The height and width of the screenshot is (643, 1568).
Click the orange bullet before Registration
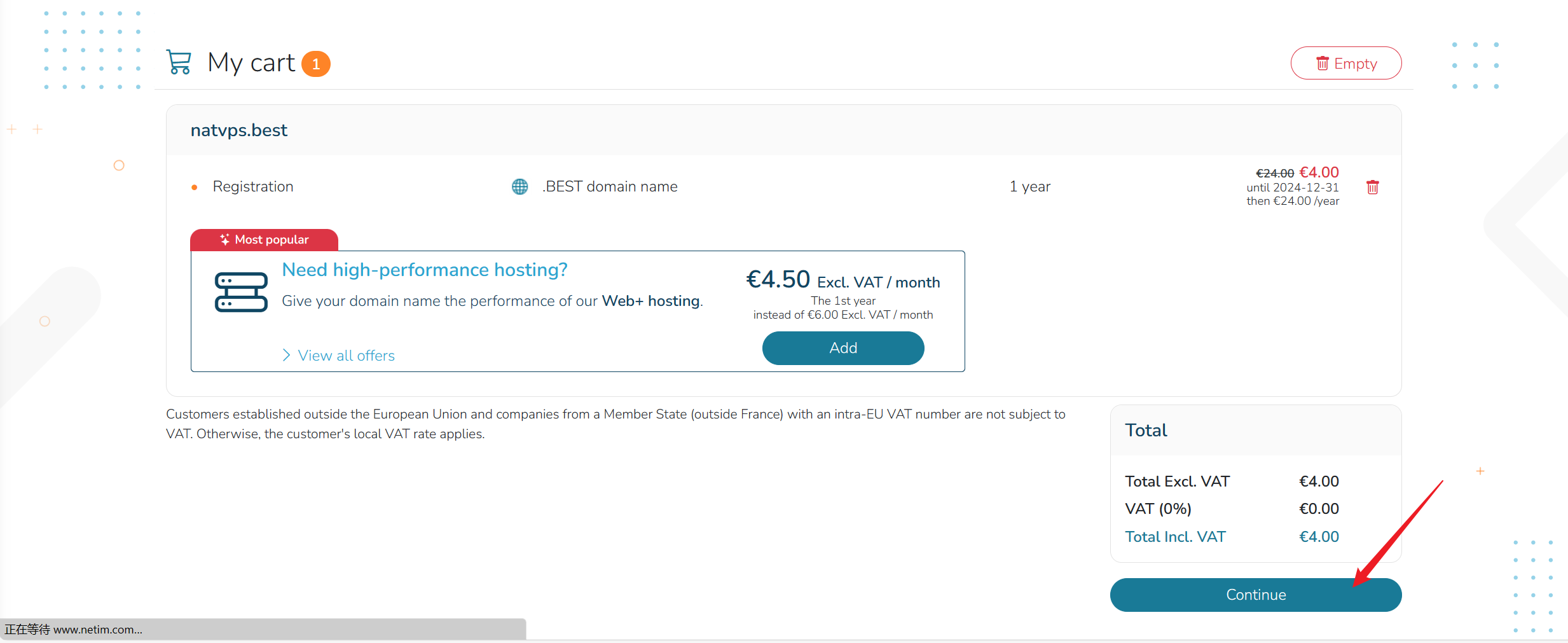coord(195,188)
